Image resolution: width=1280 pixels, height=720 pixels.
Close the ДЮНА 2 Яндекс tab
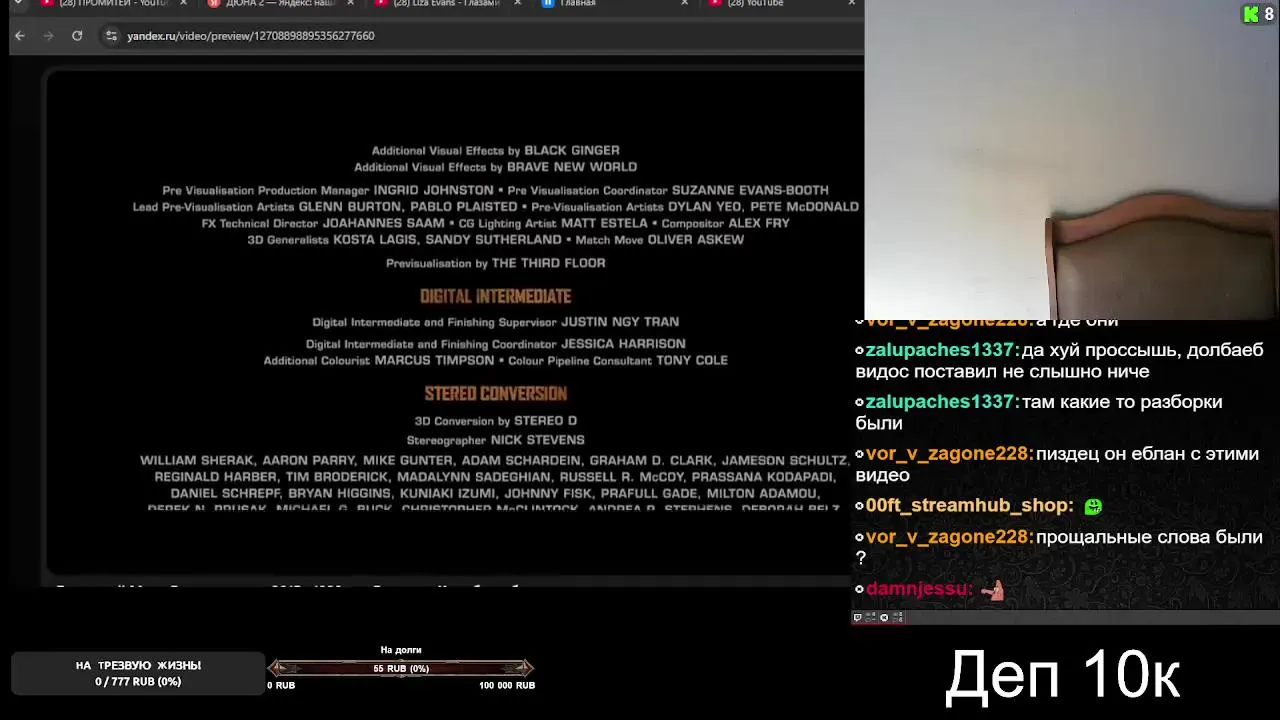[x=350, y=3]
